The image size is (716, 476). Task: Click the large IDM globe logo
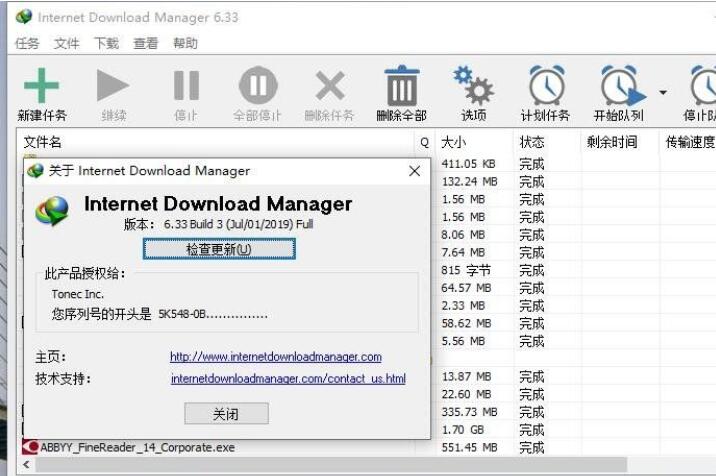click(x=53, y=211)
